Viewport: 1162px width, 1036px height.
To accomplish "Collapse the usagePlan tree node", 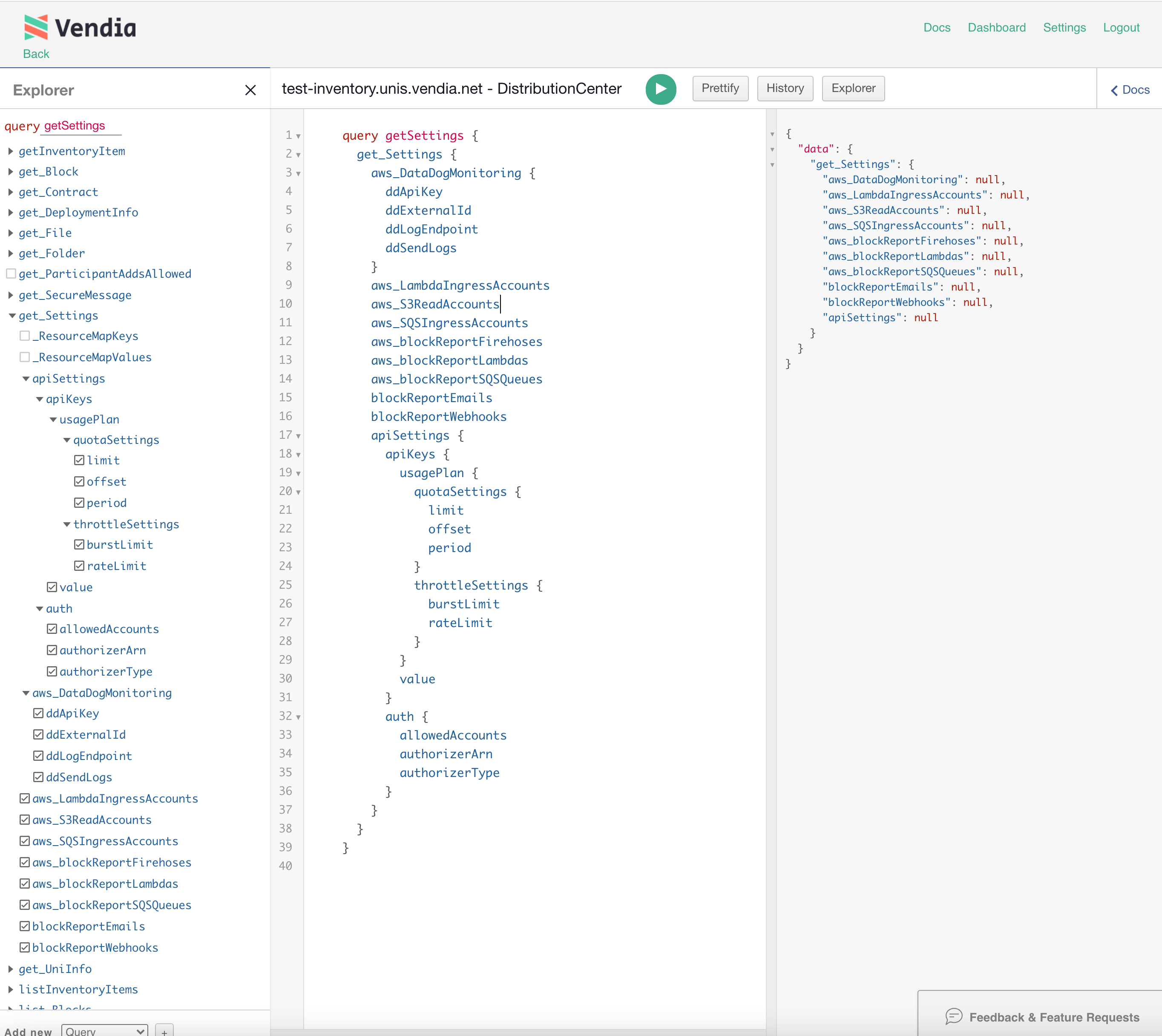I will [x=53, y=420].
